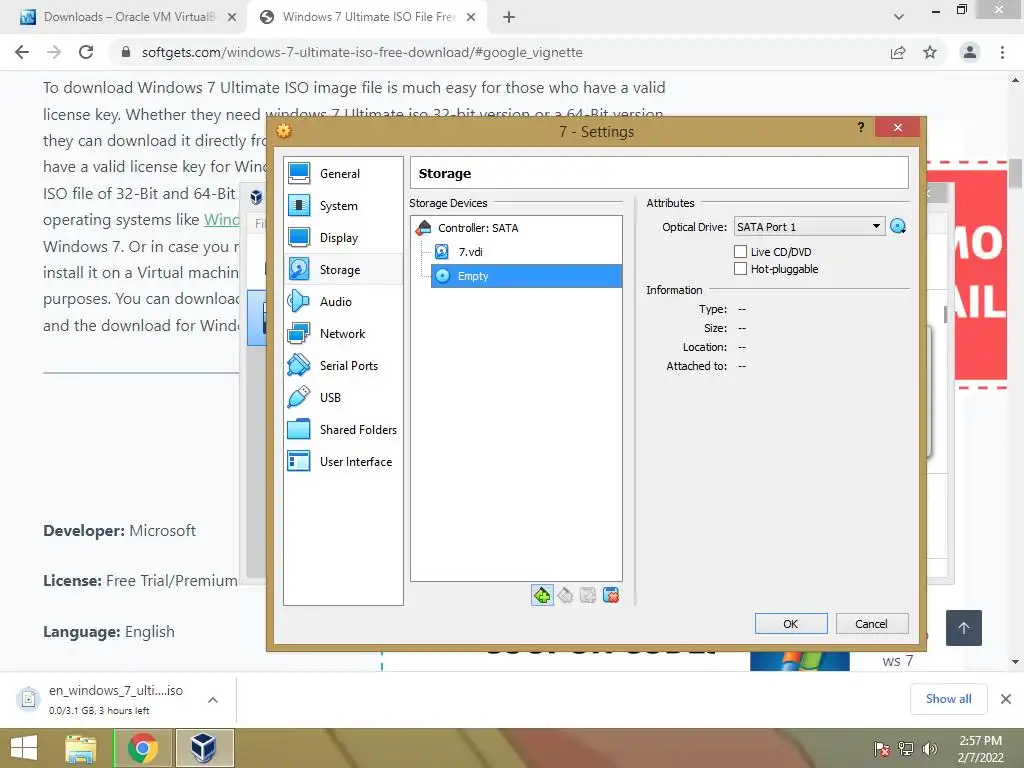Click Show all downloads
Image resolution: width=1024 pixels, height=768 pixels.
click(948, 699)
